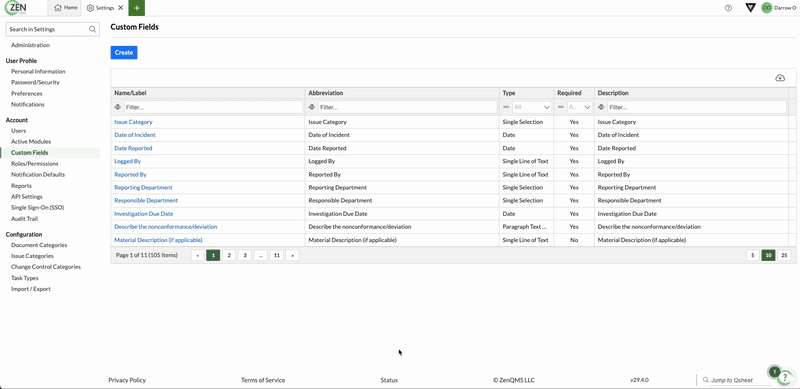Click the Description filter text box
The width and height of the screenshot is (800, 389).
coord(696,107)
